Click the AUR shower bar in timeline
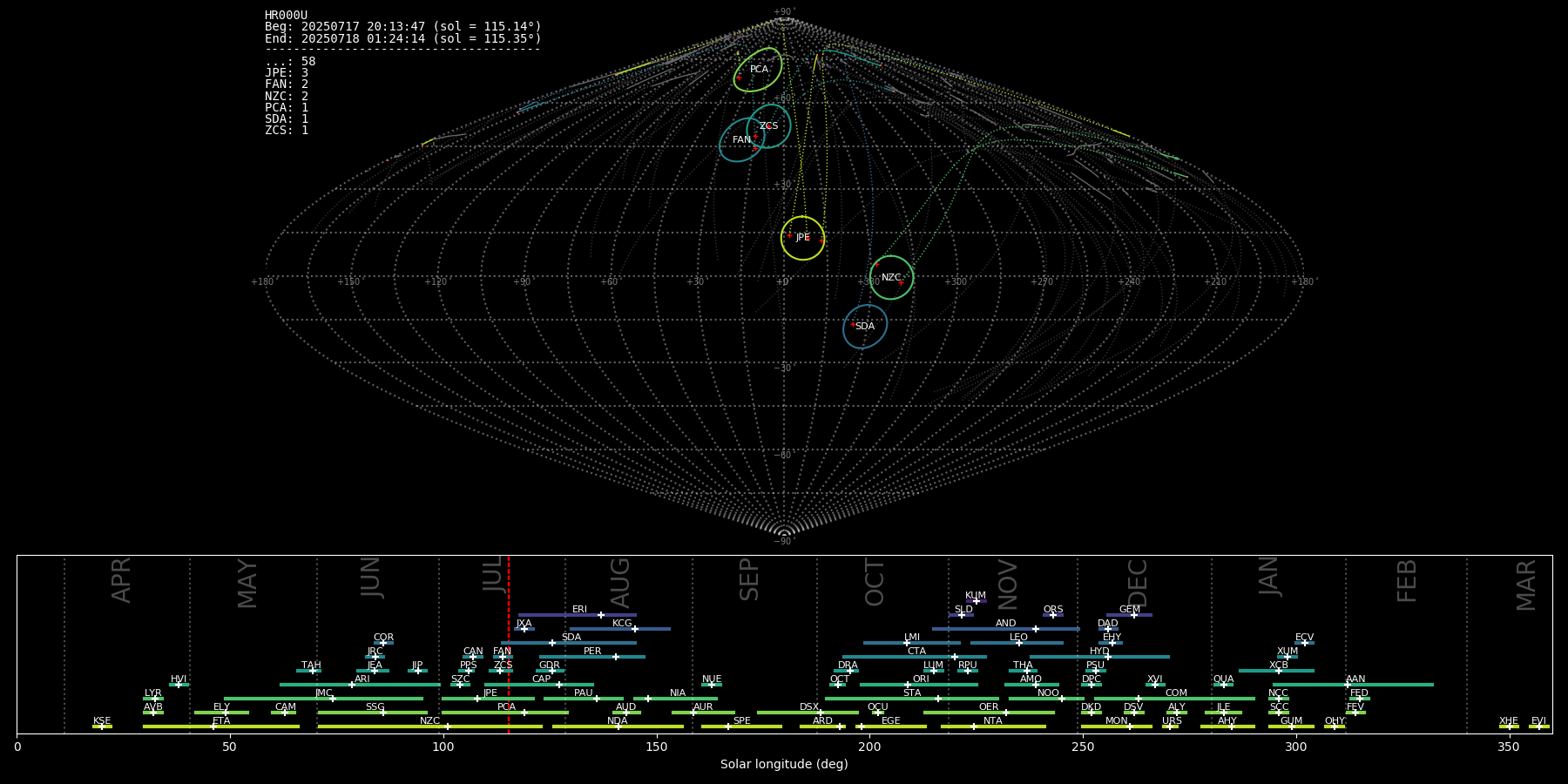Image resolution: width=1568 pixels, height=784 pixels. pos(703,713)
